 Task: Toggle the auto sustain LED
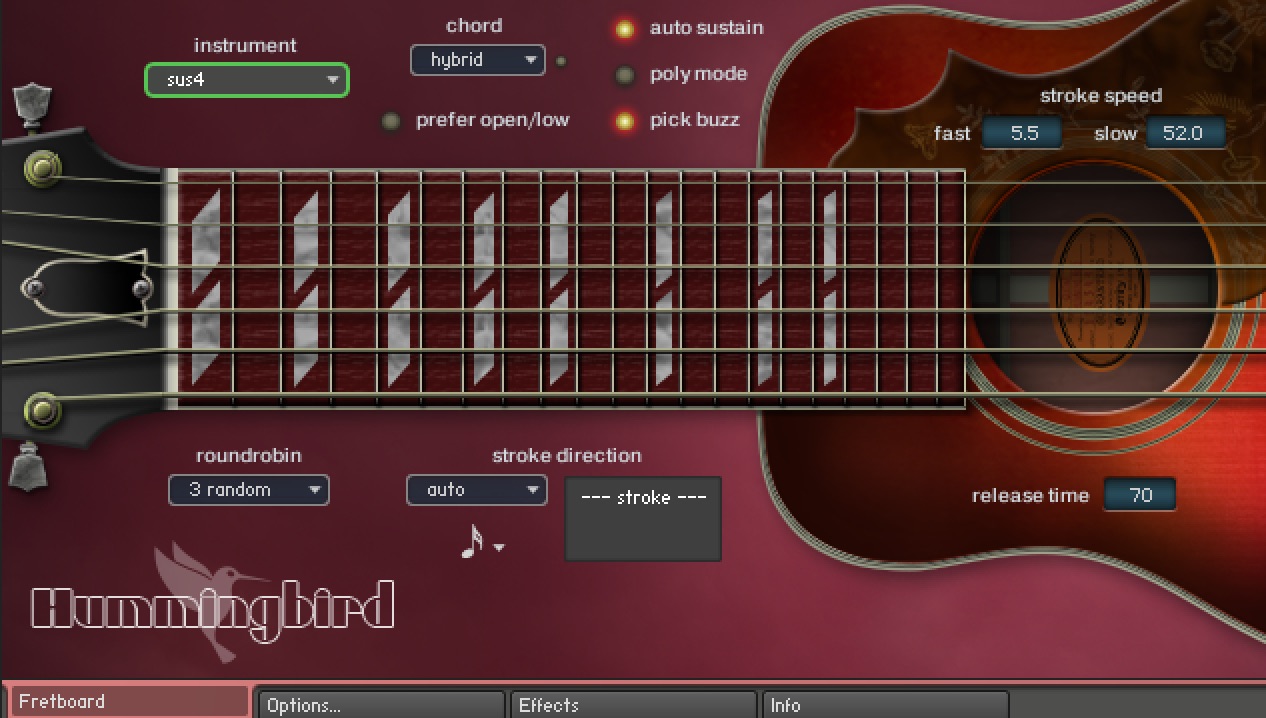624,29
